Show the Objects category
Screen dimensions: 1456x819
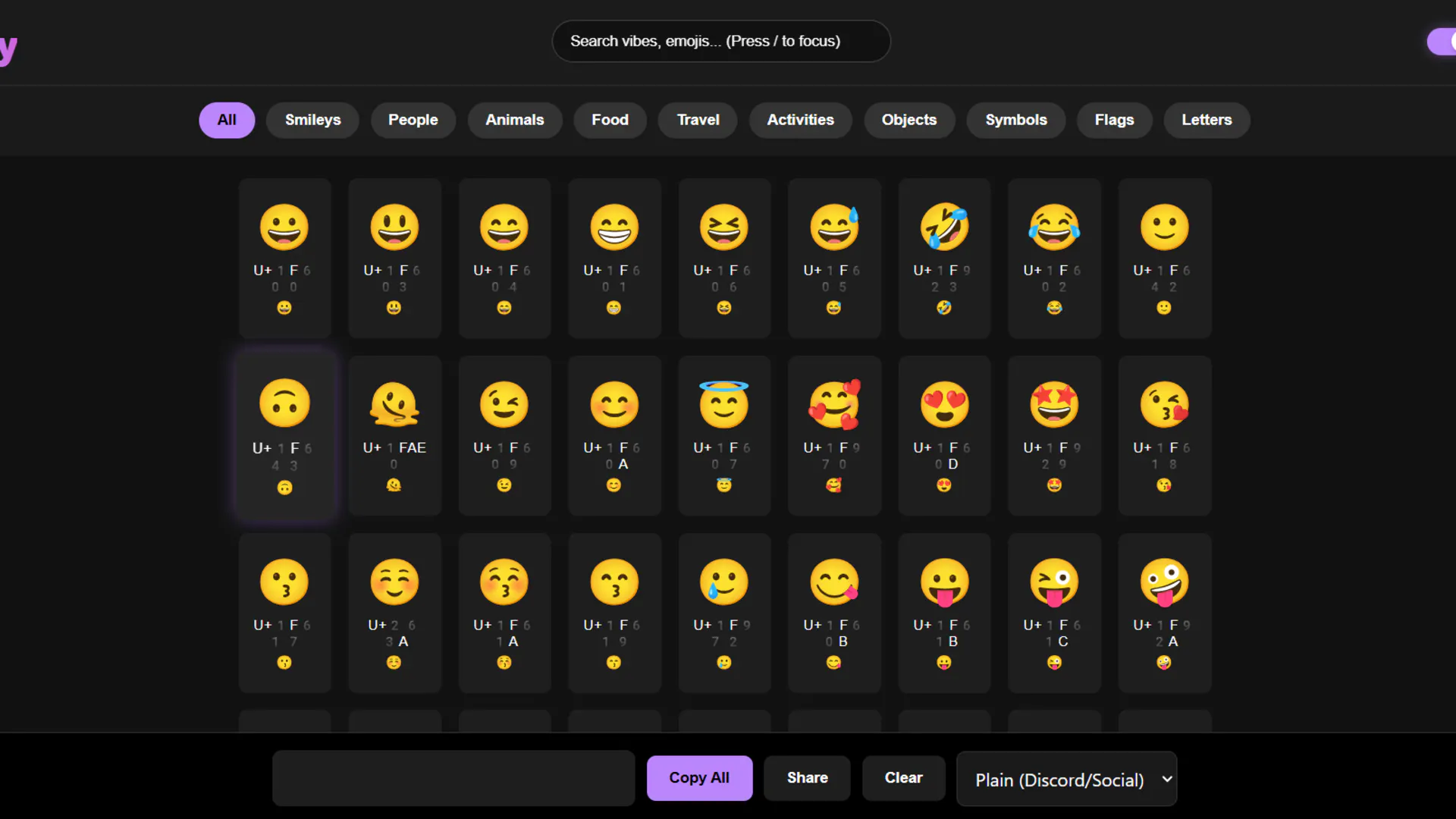coord(909,120)
